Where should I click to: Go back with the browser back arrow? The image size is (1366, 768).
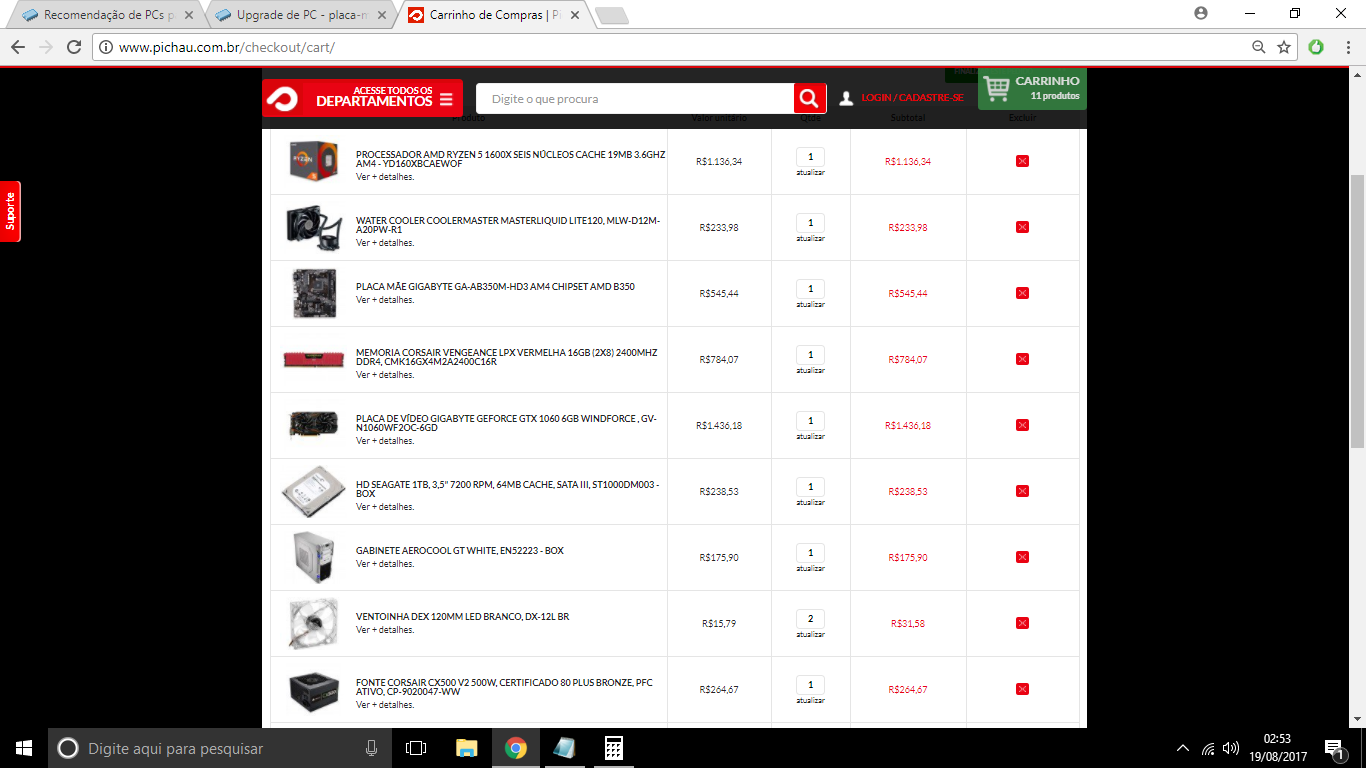pos(17,47)
